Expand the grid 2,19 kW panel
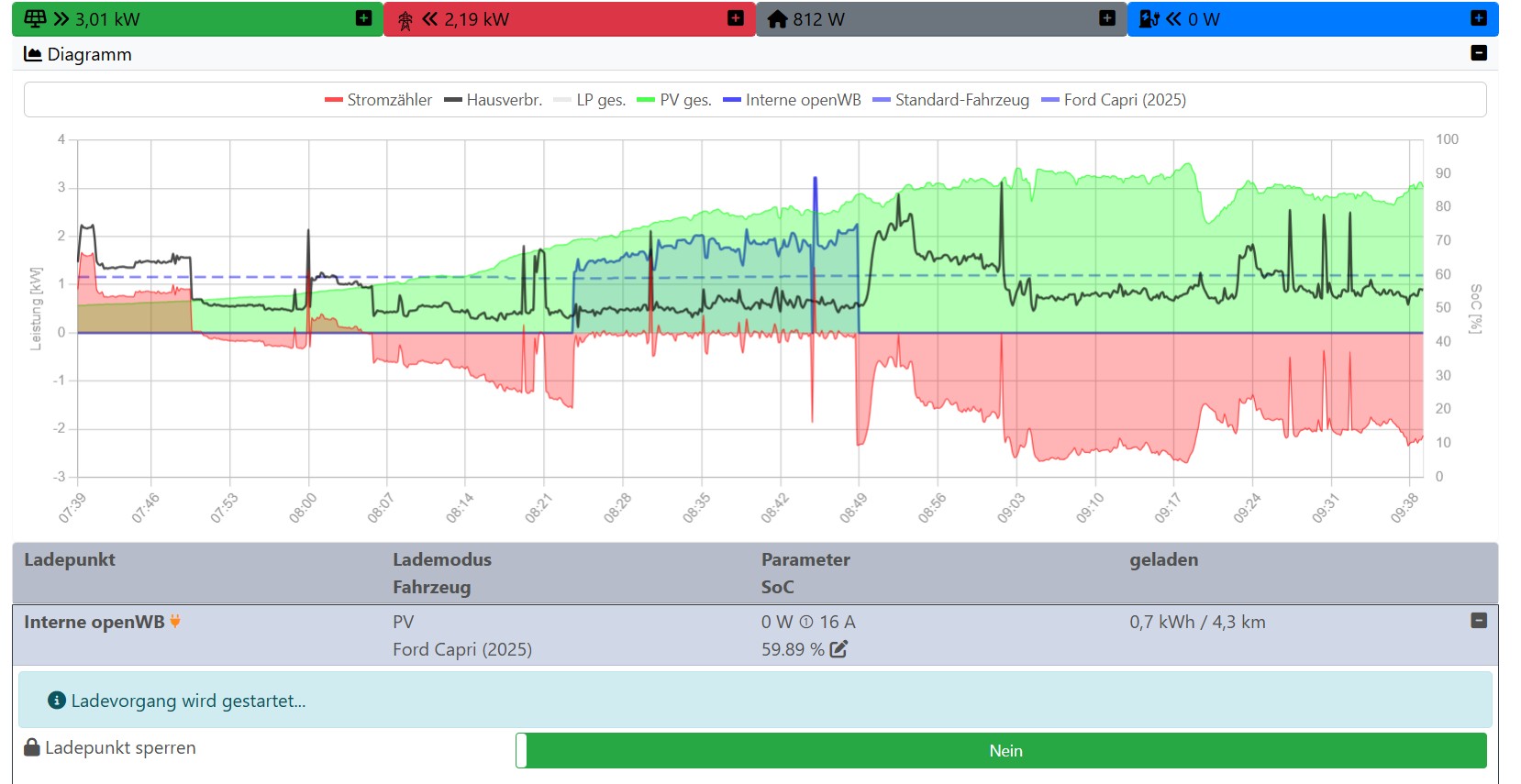The image size is (1521, 784). pos(735,18)
